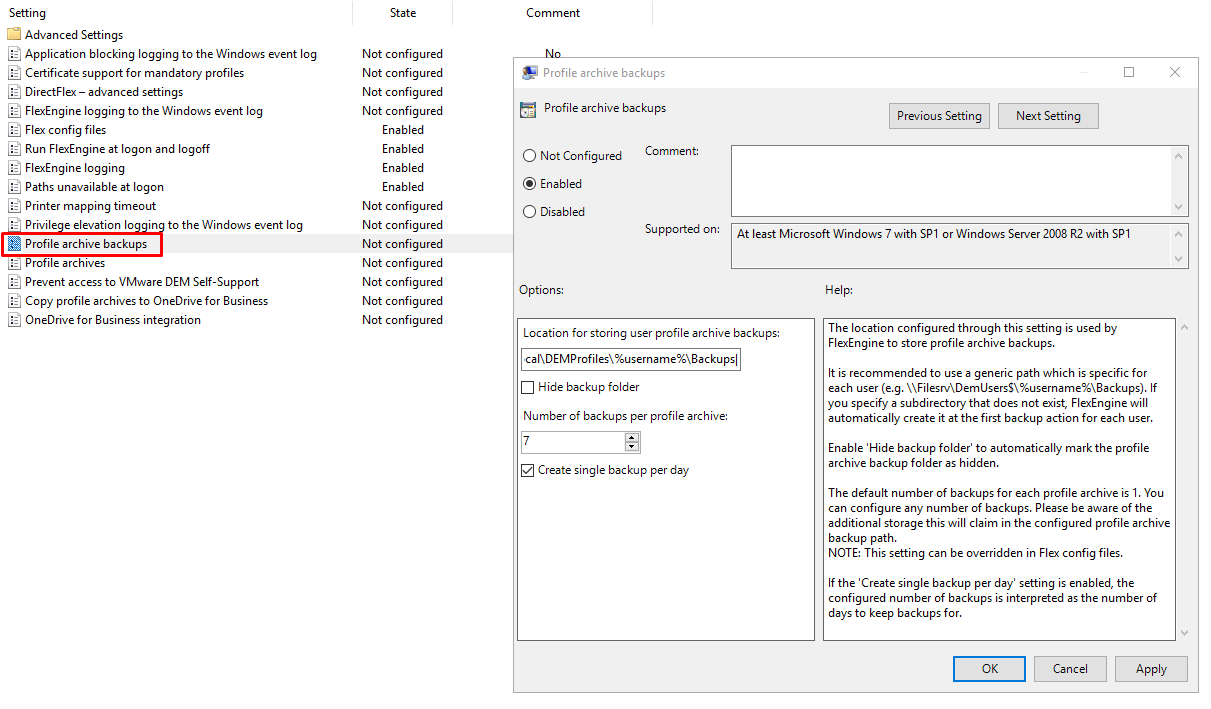Click the OneDrive for Business integration icon
The width and height of the screenshot is (1211, 709).
pos(15,319)
